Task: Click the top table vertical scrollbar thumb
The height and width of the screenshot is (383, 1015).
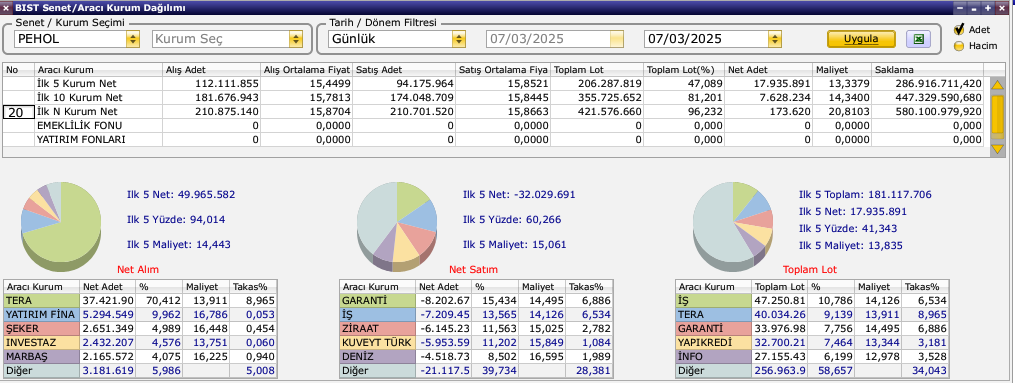Action: click(x=998, y=115)
